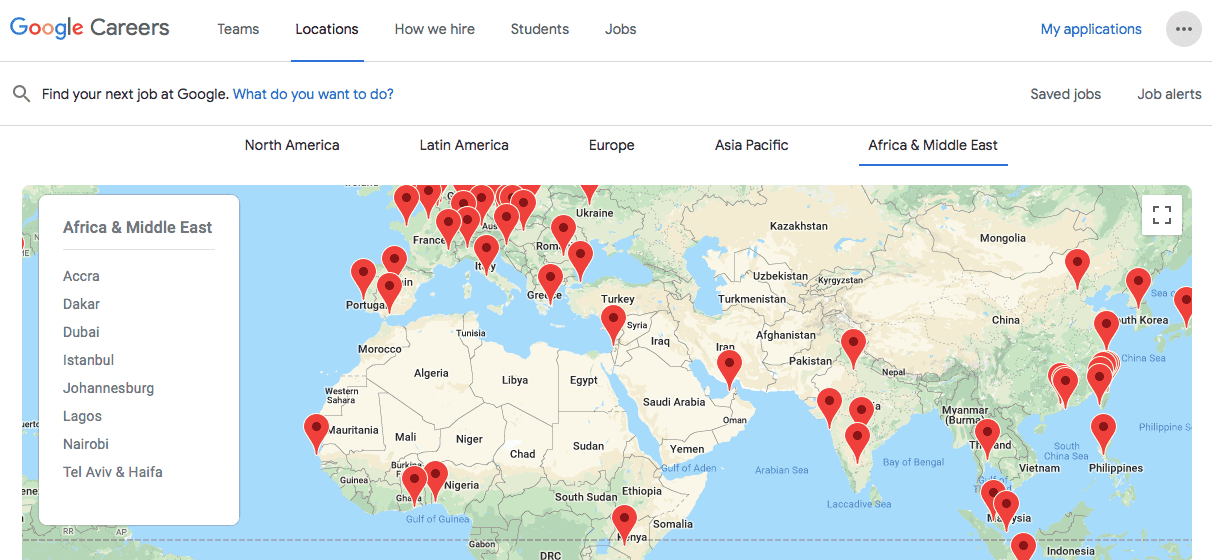The height and width of the screenshot is (560, 1212).
Task: Go to How we hire page
Action: click(435, 29)
